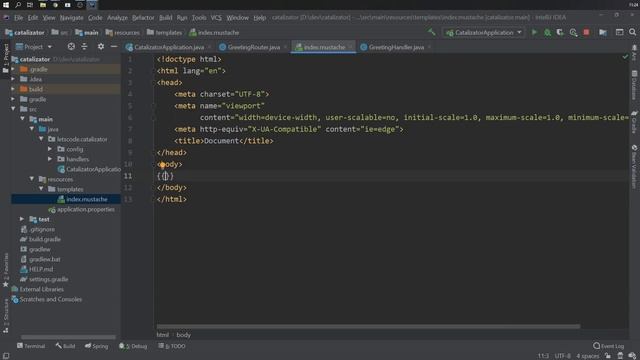The image size is (640, 360).
Task: Select index.mustache in Project tree
Action: pos(87,199)
